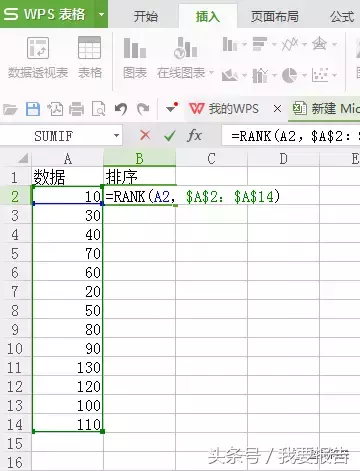Select row 15 header
360x471 pixels.
coord(15,443)
